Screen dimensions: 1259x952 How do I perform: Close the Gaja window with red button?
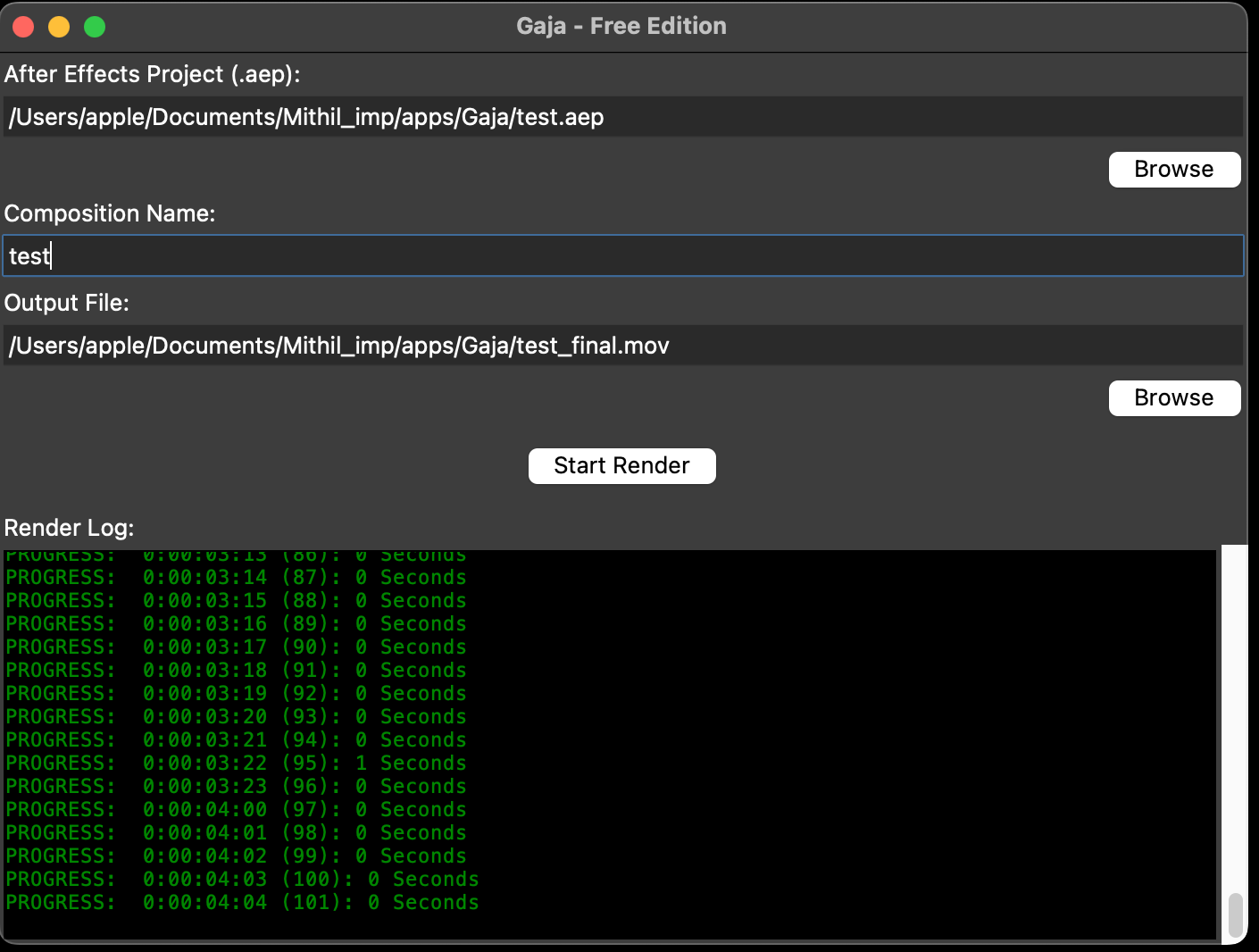tap(23, 27)
